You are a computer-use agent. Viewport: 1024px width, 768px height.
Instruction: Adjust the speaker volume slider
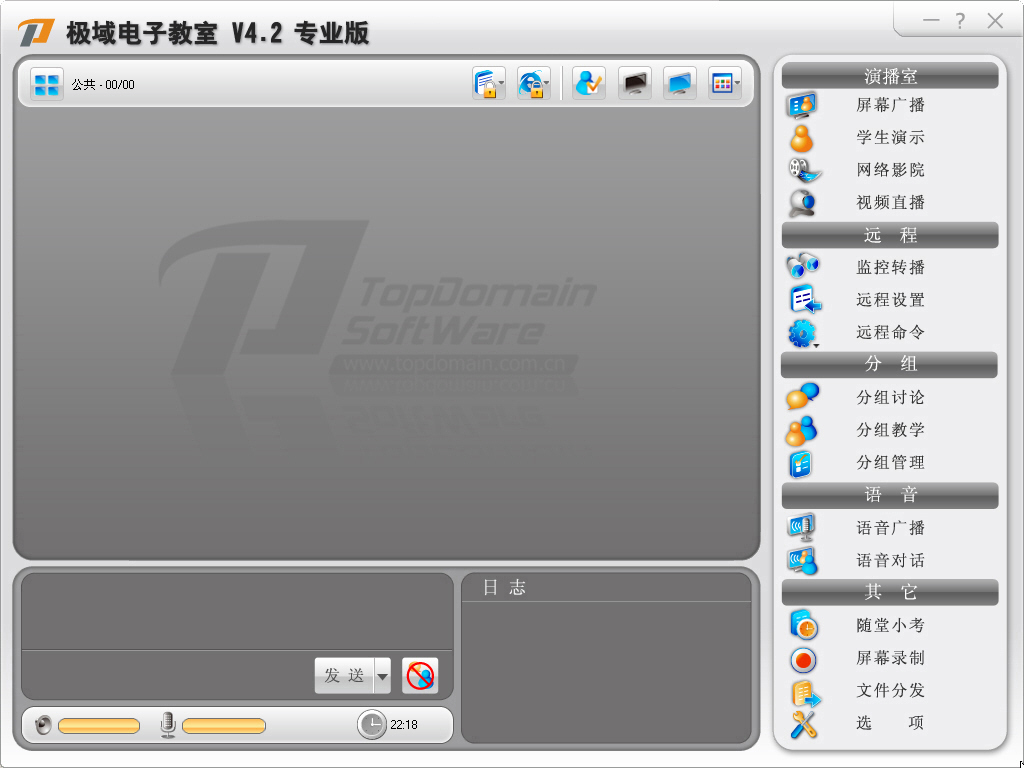click(x=99, y=726)
